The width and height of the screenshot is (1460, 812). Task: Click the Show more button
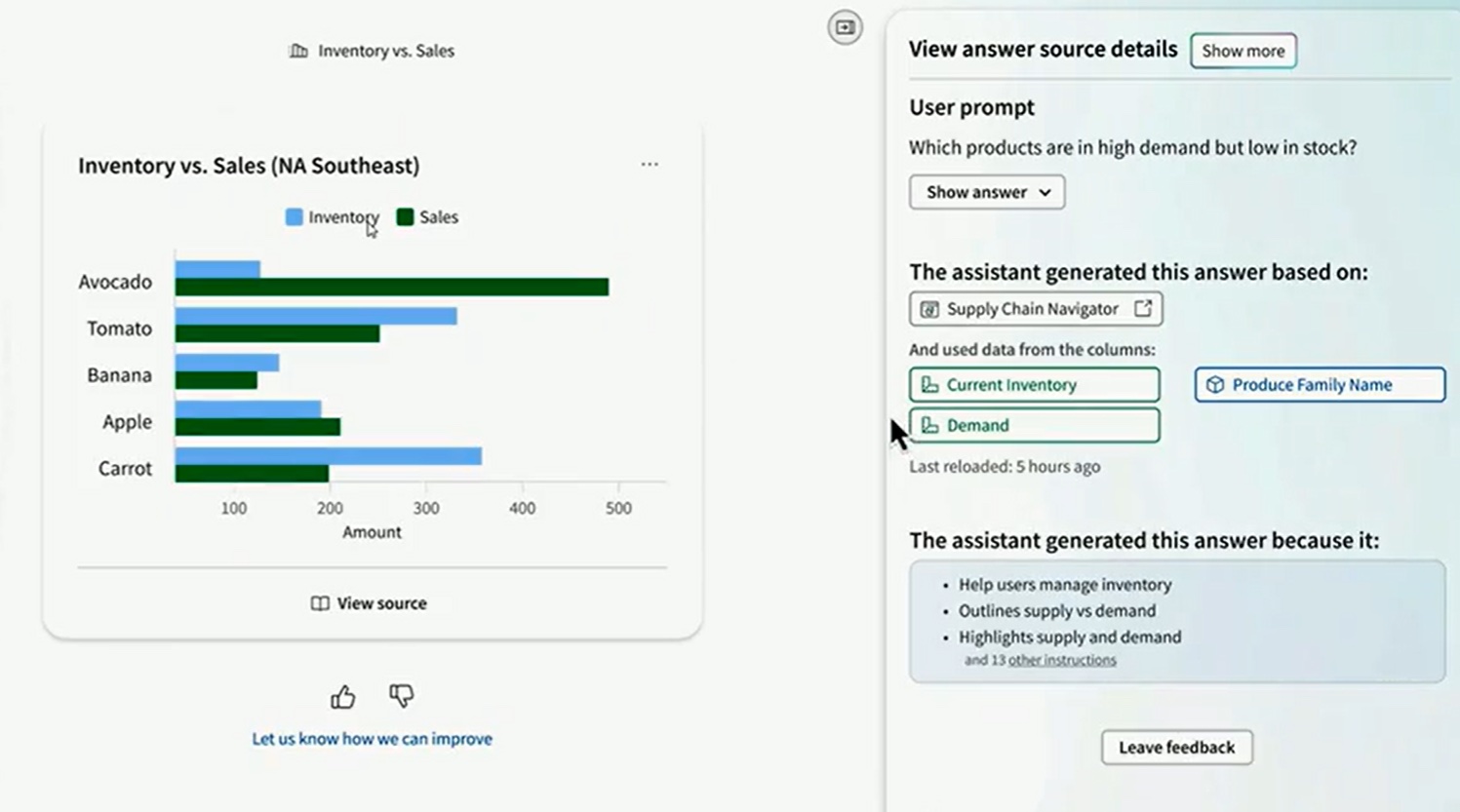pyautogui.click(x=1243, y=51)
